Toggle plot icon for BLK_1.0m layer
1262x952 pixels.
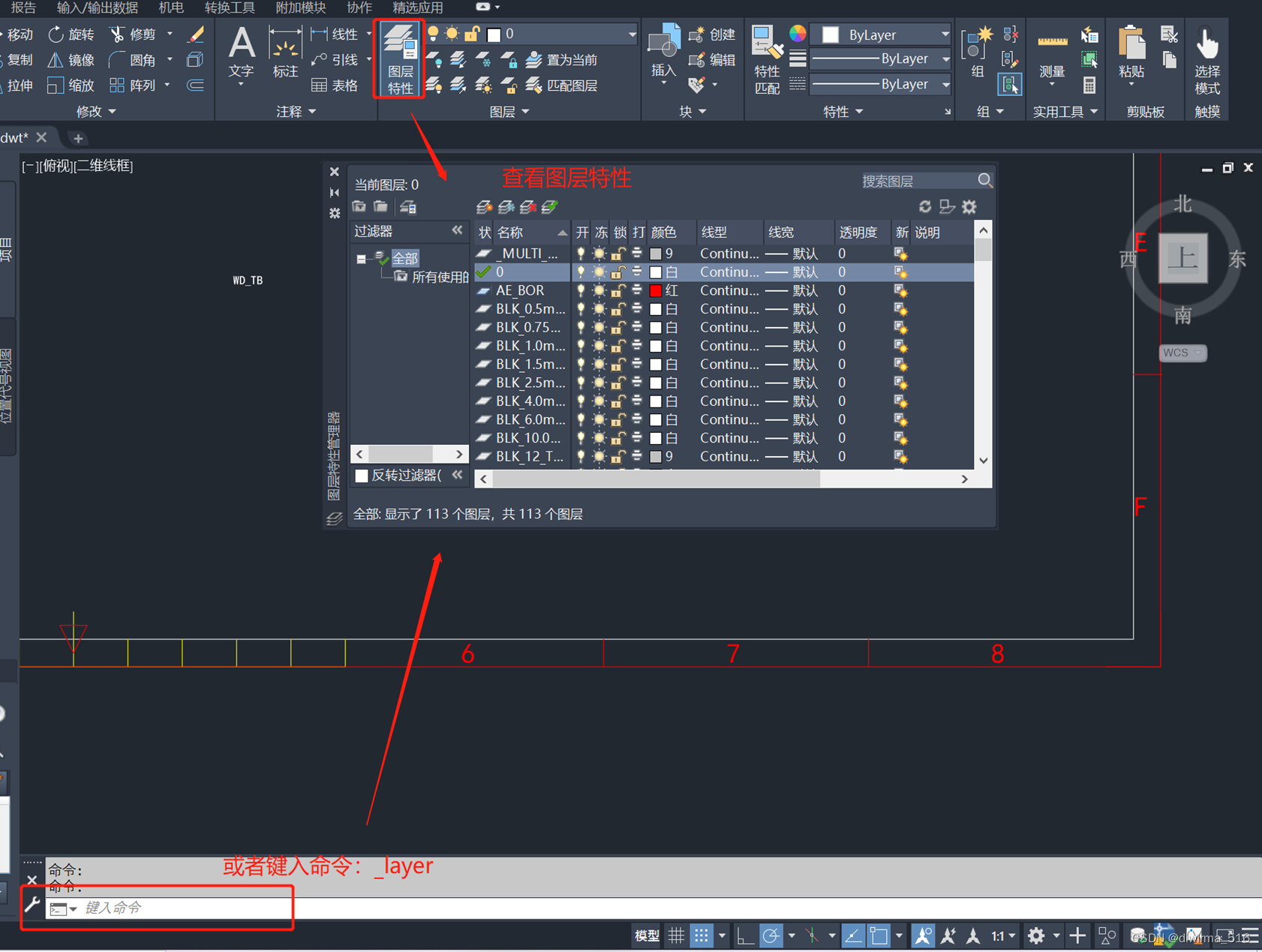click(x=637, y=345)
